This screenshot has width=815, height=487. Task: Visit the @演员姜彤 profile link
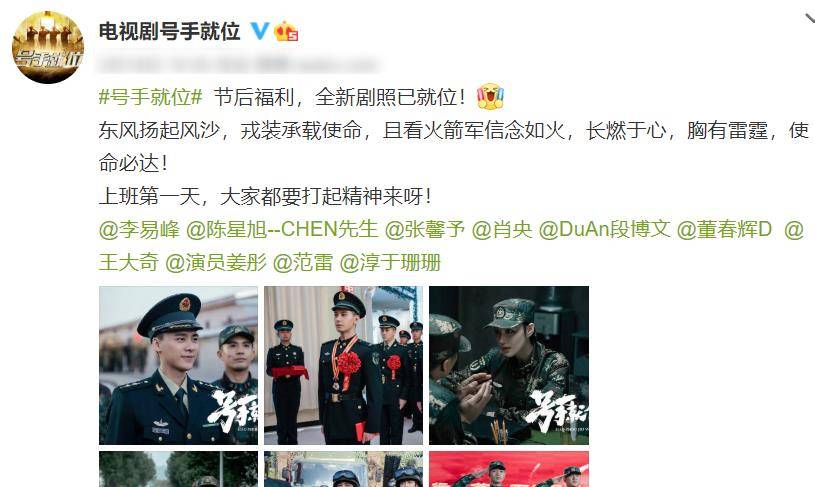216,262
